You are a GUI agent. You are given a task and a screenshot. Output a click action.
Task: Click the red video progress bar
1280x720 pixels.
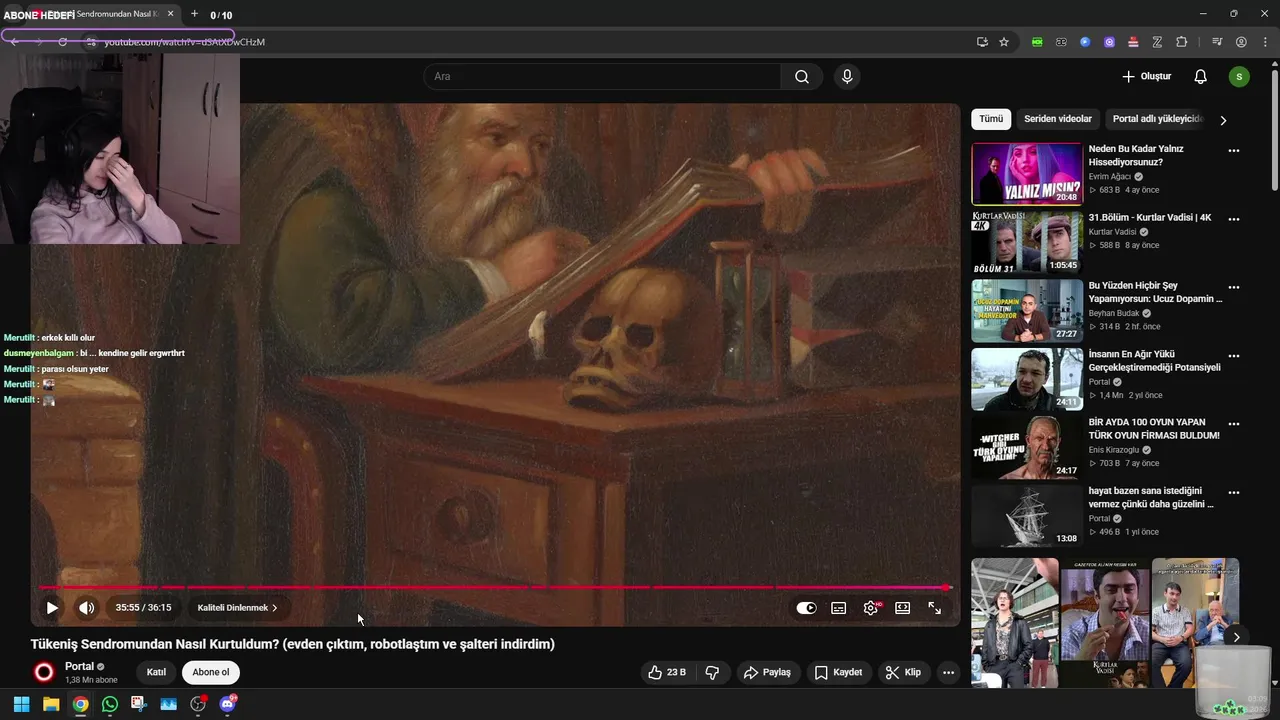(495, 588)
